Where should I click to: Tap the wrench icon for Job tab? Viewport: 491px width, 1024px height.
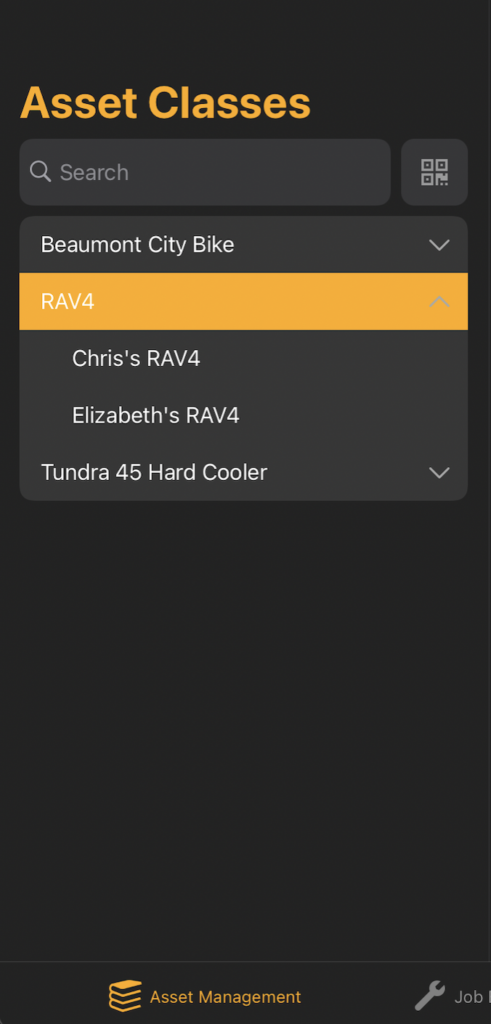pyautogui.click(x=430, y=996)
